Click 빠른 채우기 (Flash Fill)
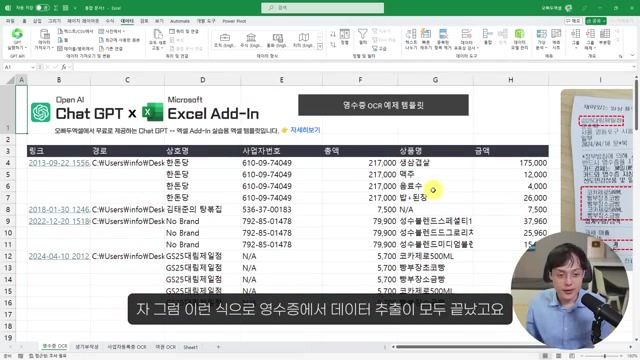This screenshot has width=640, height=360. [426, 39]
